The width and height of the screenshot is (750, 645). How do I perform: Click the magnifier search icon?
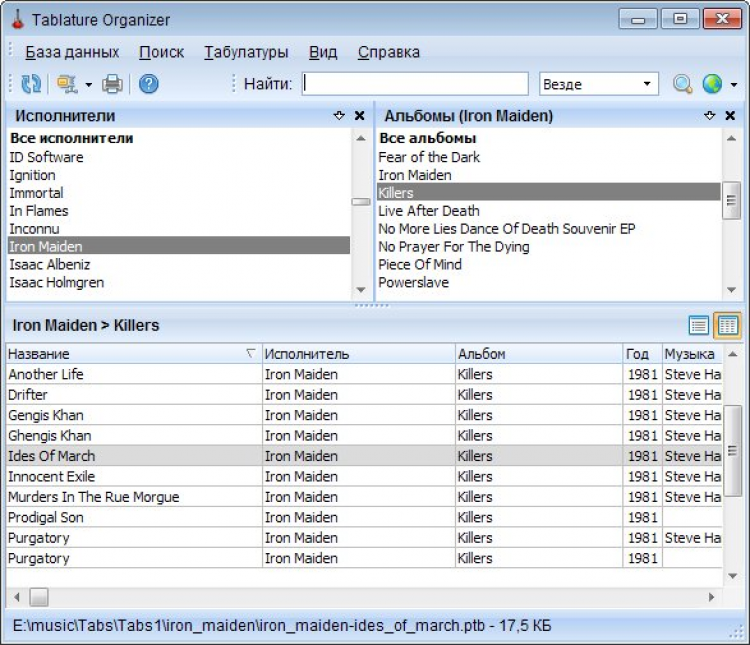click(683, 84)
